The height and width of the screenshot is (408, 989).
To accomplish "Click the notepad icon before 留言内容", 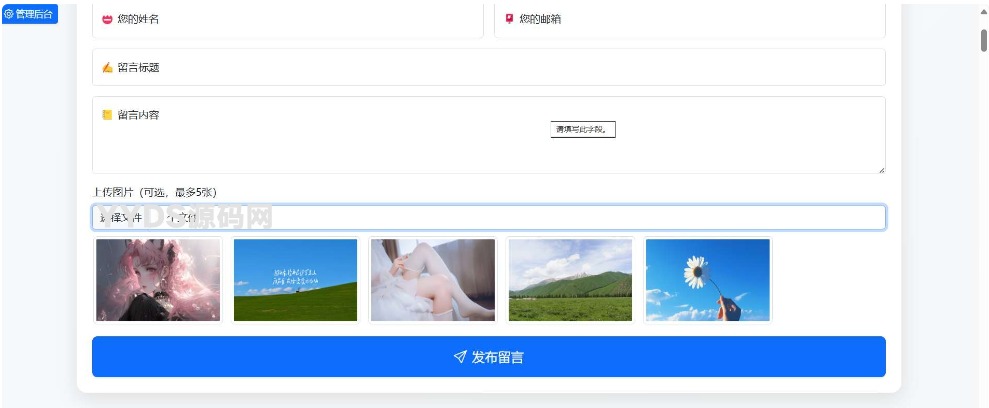I will 107,115.
